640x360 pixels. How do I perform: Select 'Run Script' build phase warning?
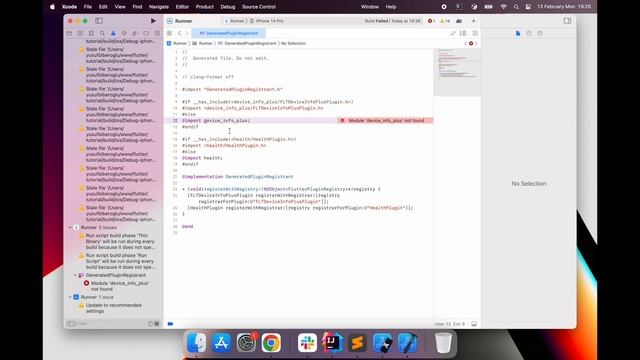(117, 261)
